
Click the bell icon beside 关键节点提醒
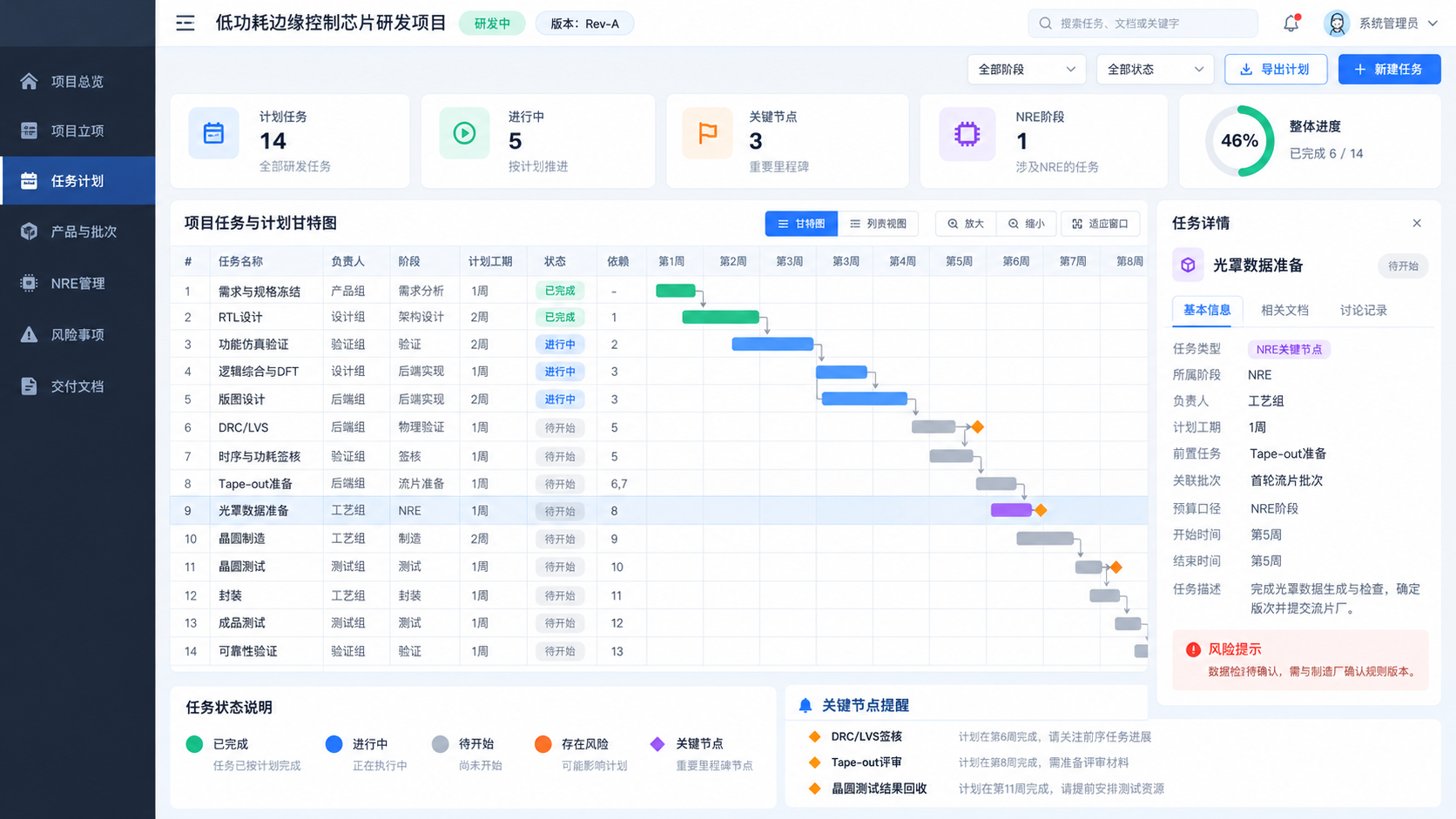806,706
